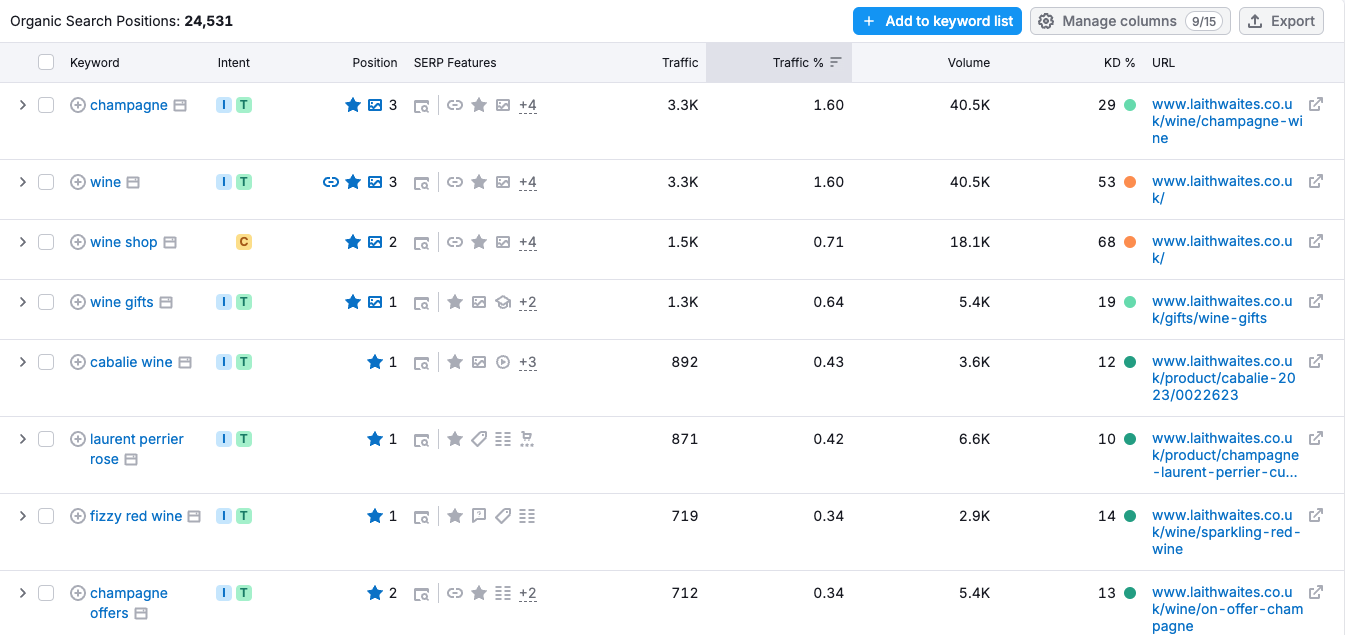Click the plus icon beside the "wine" keyword
The image size is (1345, 635).
[77, 182]
